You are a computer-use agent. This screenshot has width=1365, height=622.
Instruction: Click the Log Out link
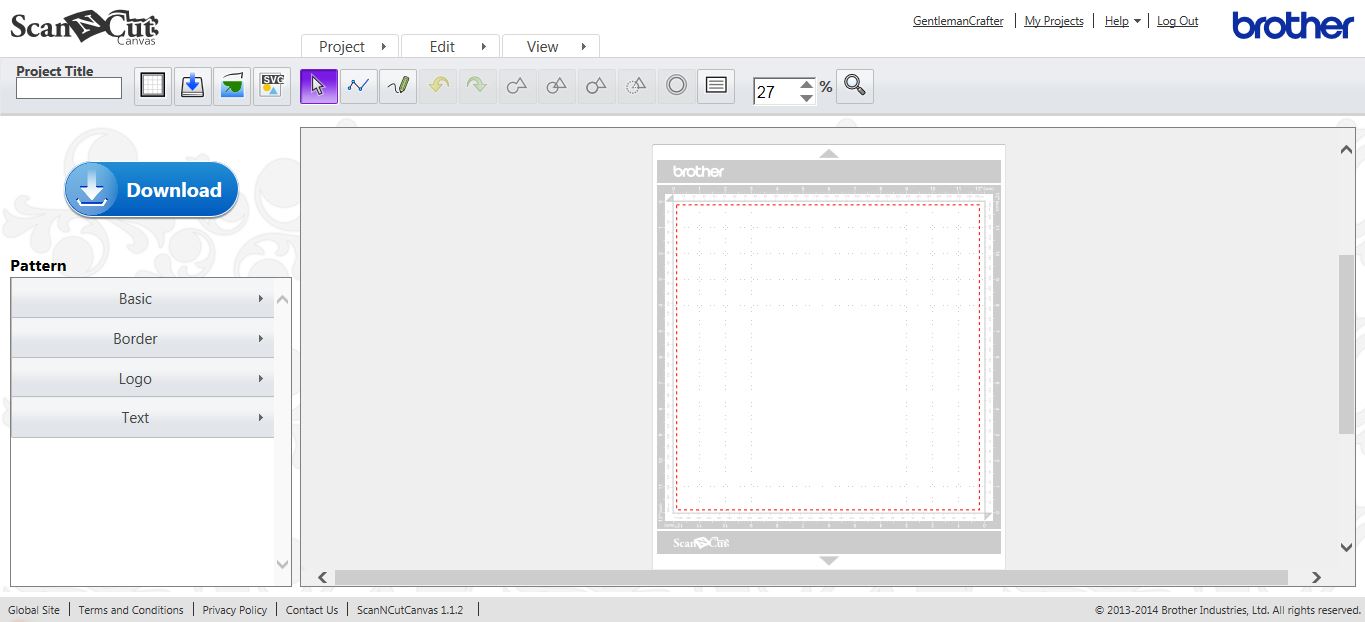[1177, 20]
